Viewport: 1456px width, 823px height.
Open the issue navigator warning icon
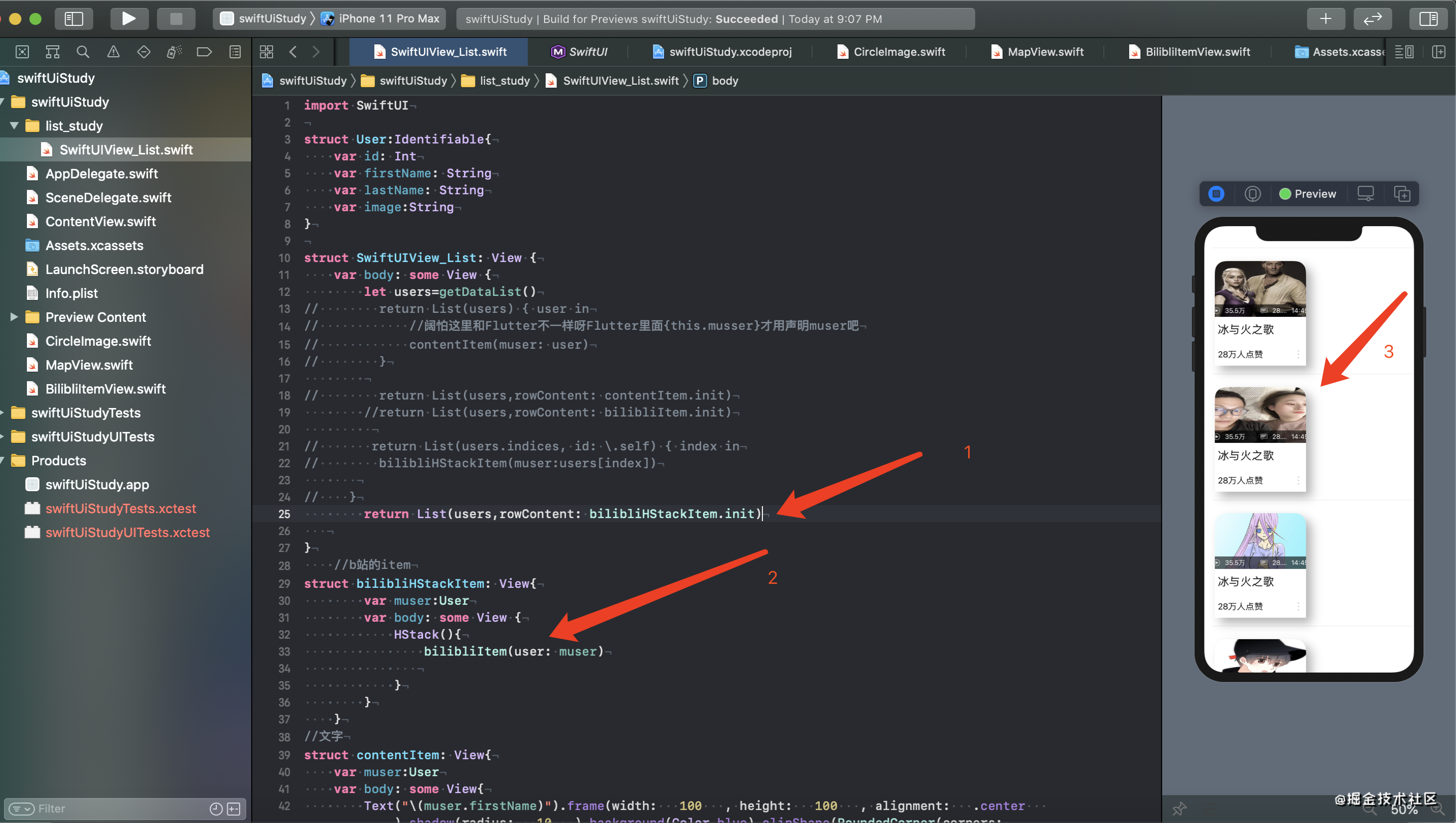[x=113, y=52]
